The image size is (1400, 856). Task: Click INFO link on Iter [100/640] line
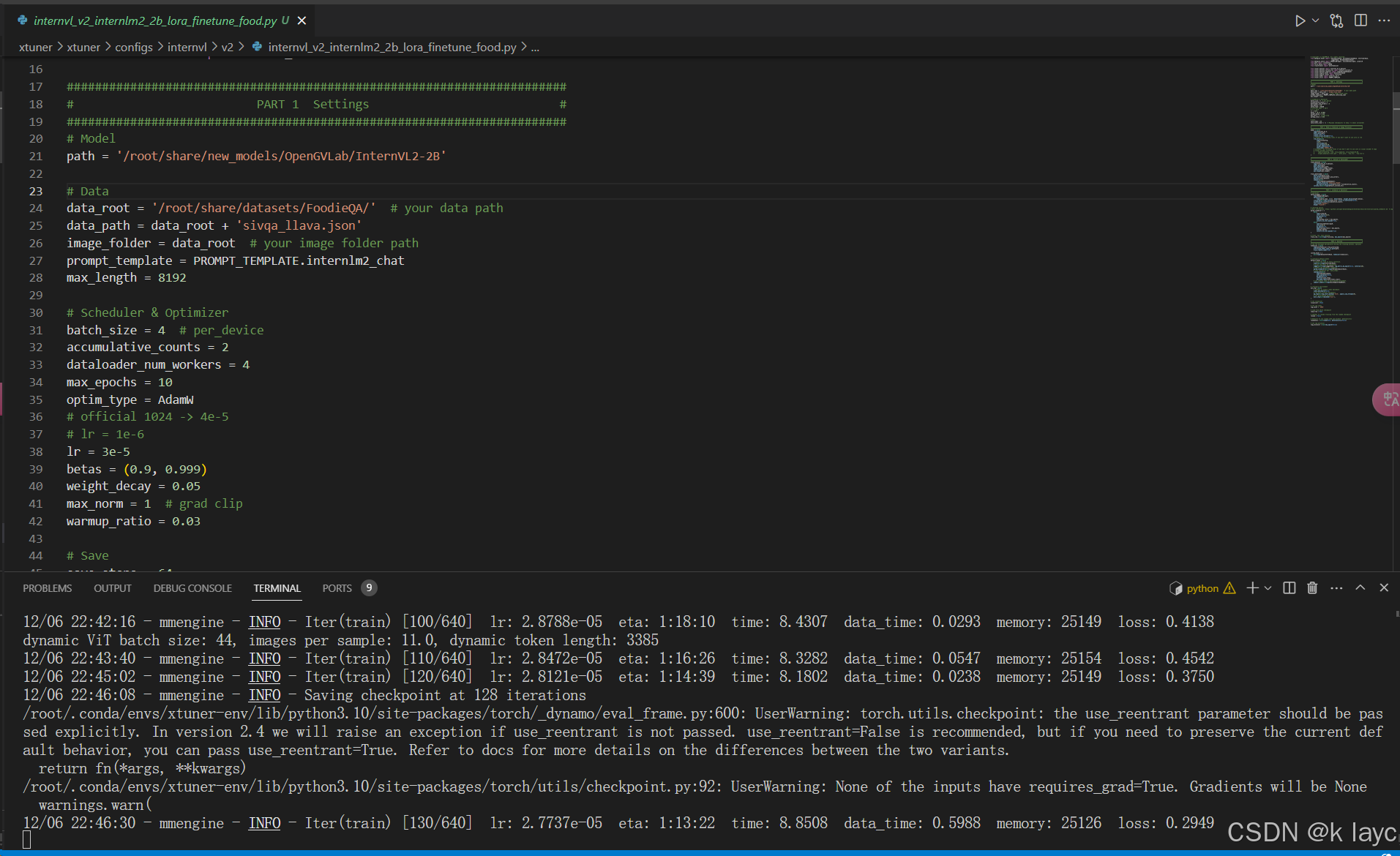(264, 622)
